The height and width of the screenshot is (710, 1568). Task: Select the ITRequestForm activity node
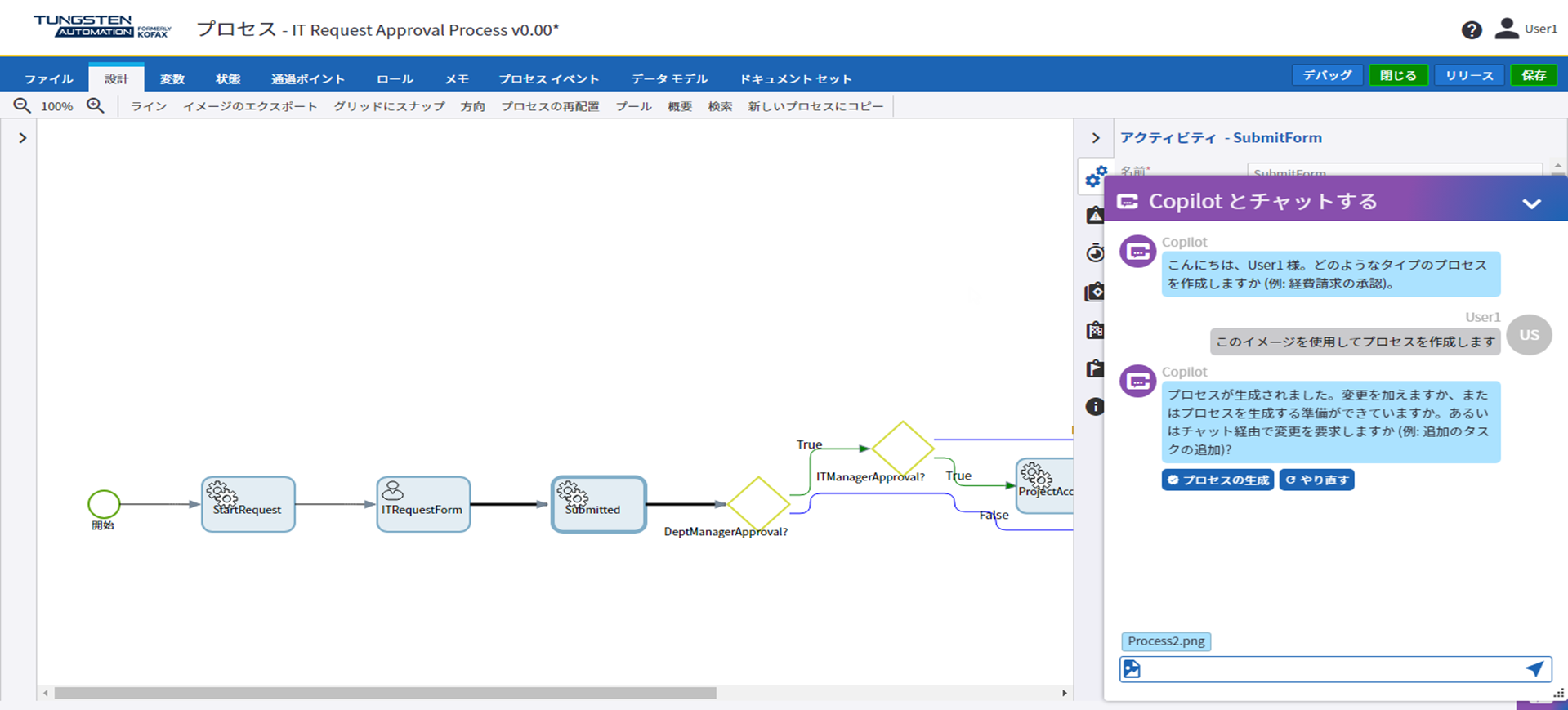(422, 504)
